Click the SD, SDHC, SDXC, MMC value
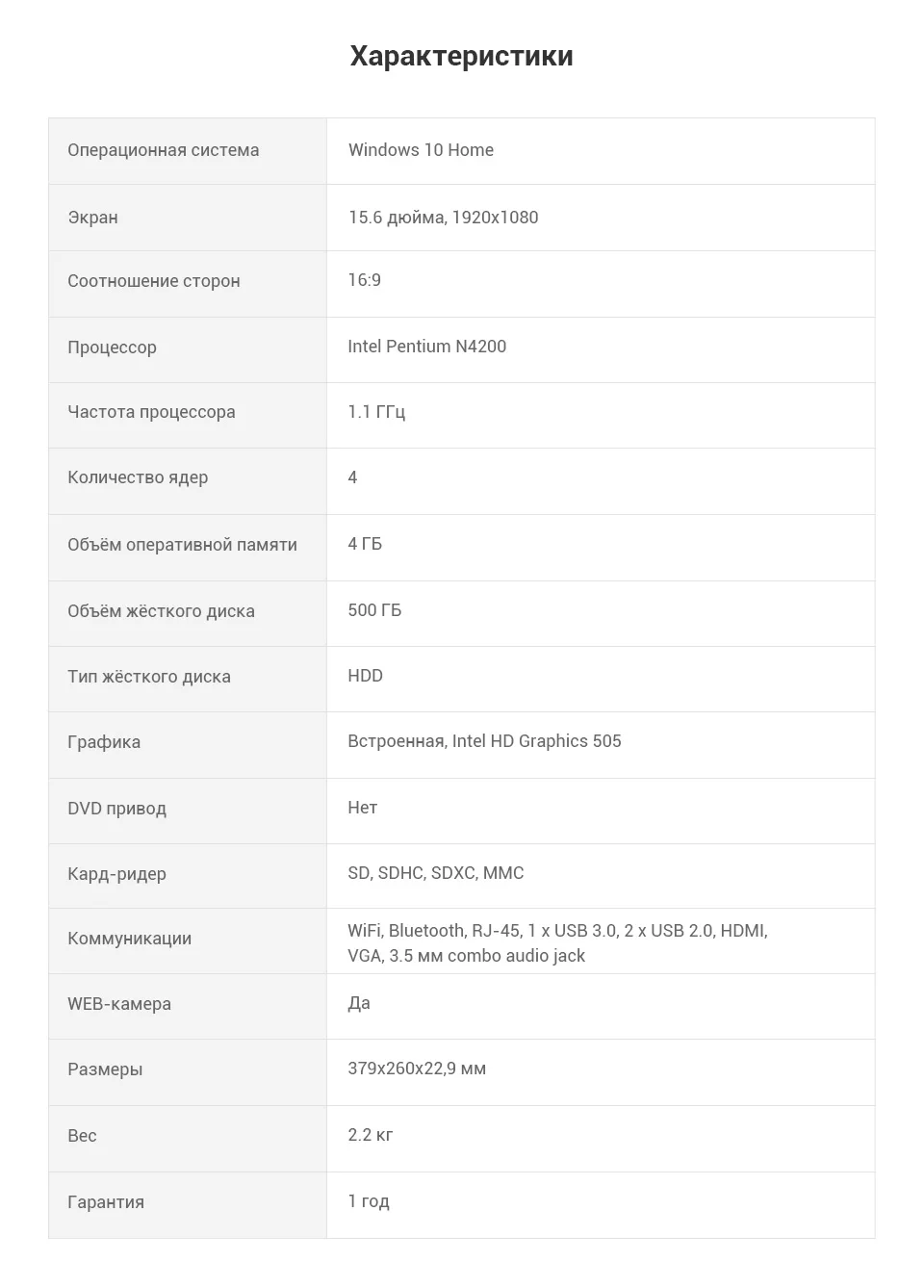 tap(436, 873)
